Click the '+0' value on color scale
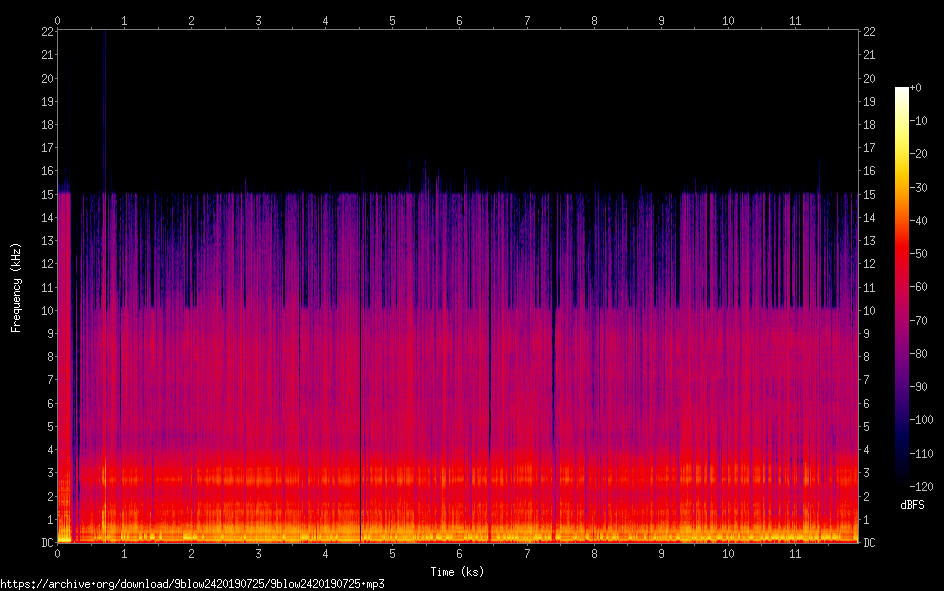The image size is (944, 591). click(x=915, y=88)
